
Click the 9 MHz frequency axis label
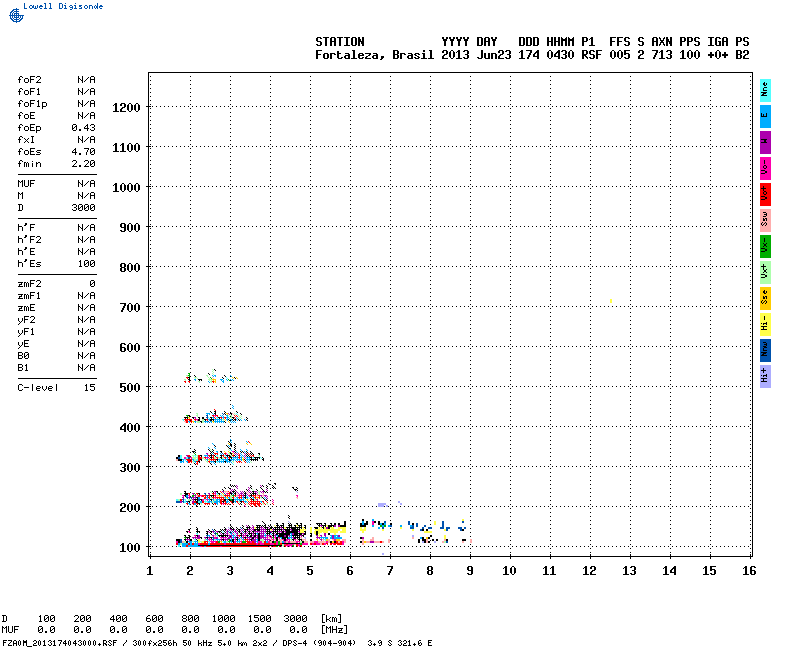(470, 571)
